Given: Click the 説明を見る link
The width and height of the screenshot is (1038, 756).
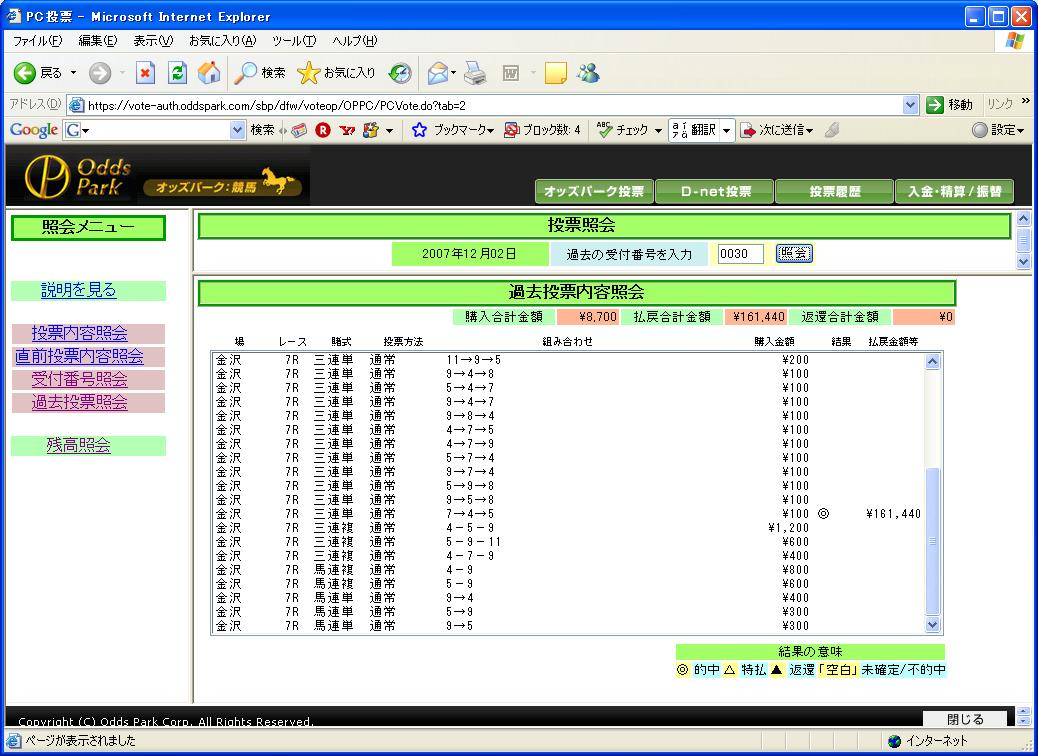Looking at the screenshot, I should click(79, 290).
